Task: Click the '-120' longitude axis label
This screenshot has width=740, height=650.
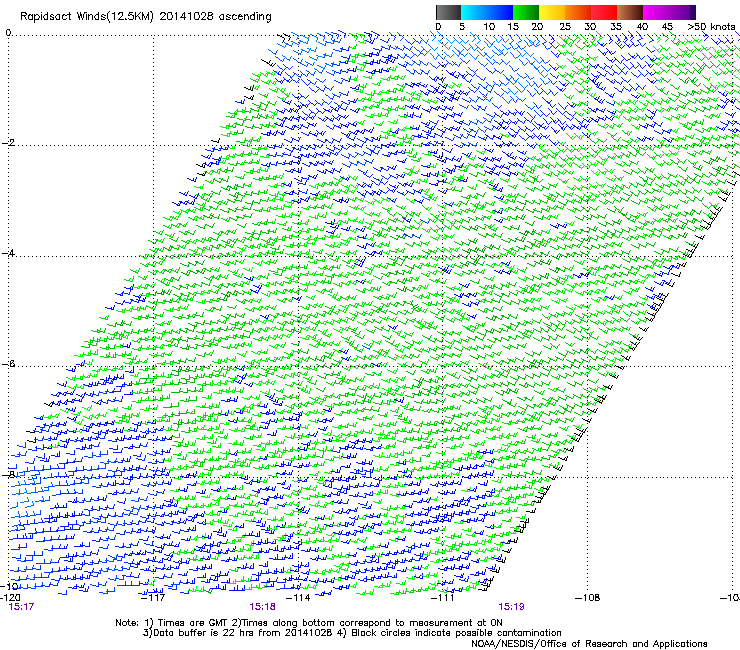Action: [x=10, y=598]
